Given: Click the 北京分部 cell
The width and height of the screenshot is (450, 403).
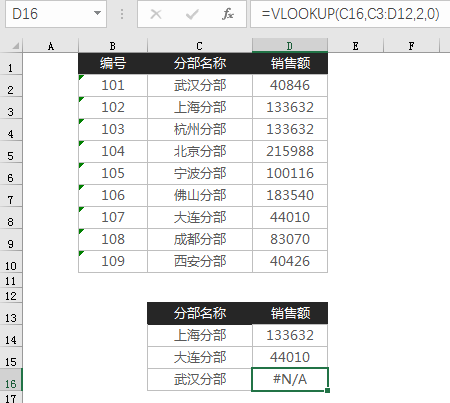Looking at the screenshot, I should click(200, 151).
